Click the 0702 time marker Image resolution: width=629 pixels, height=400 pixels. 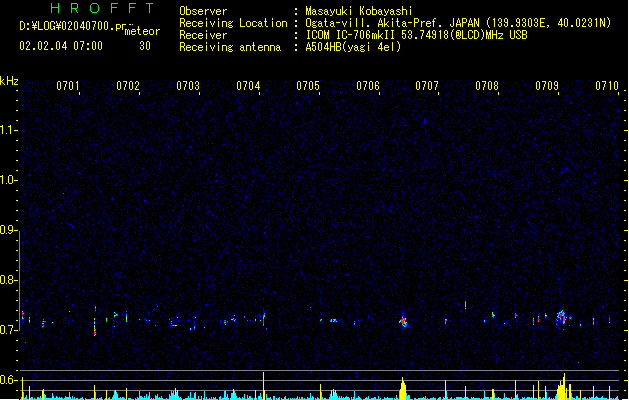(128, 86)
